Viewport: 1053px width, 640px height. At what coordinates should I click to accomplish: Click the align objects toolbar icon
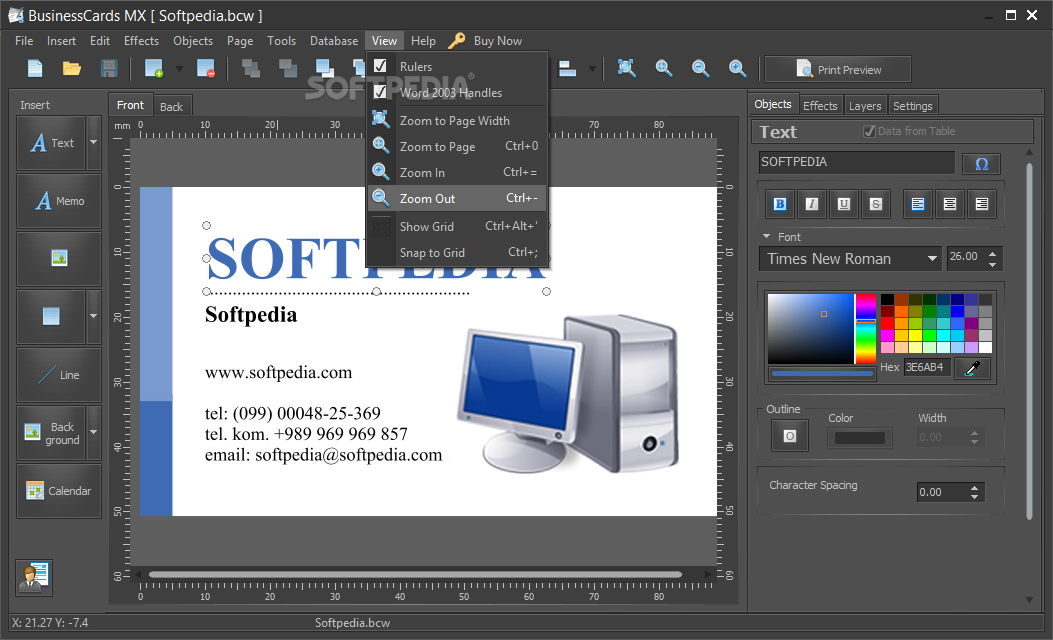567,68
